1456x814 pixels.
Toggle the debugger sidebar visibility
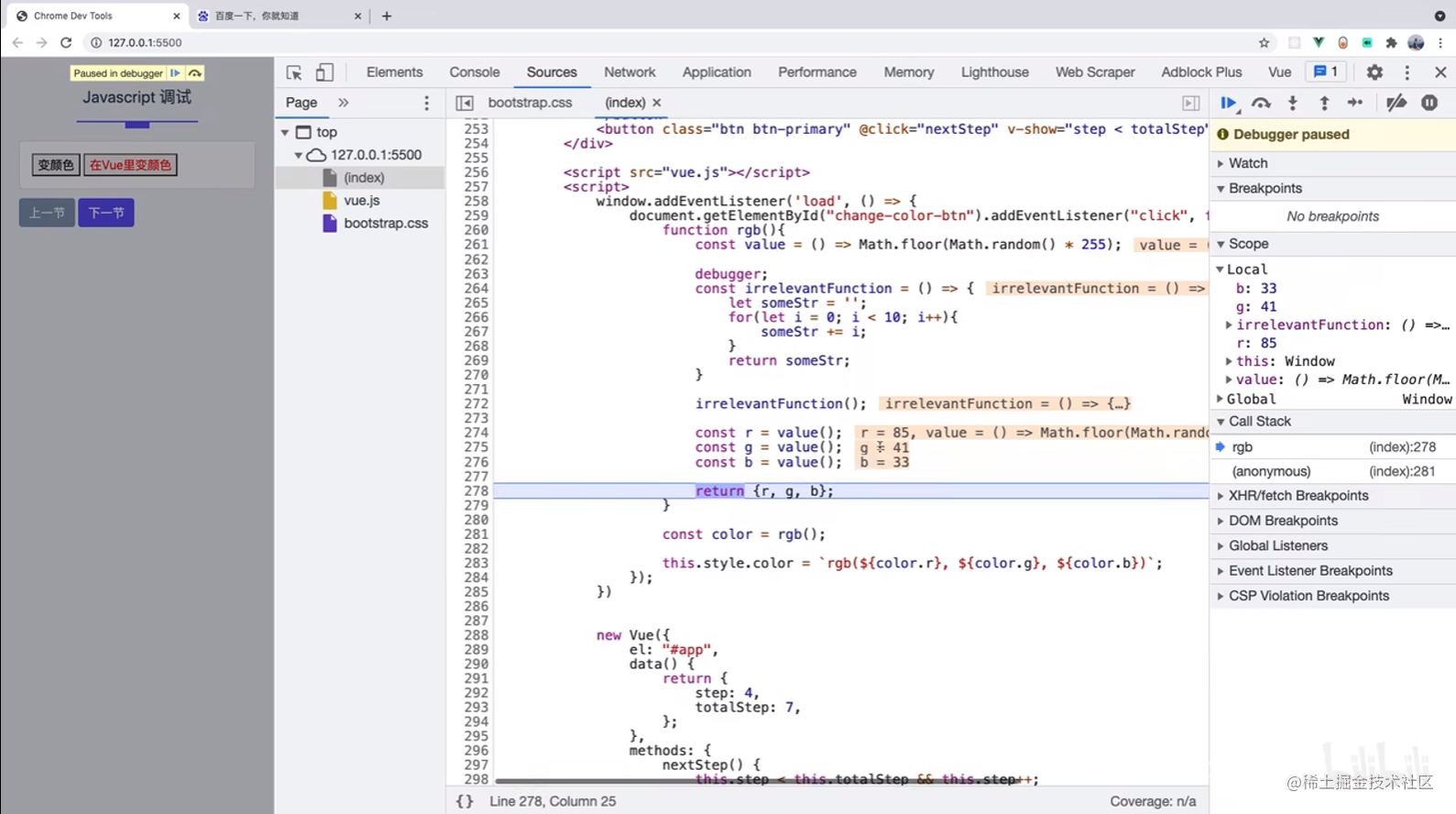pos(1190,103)
